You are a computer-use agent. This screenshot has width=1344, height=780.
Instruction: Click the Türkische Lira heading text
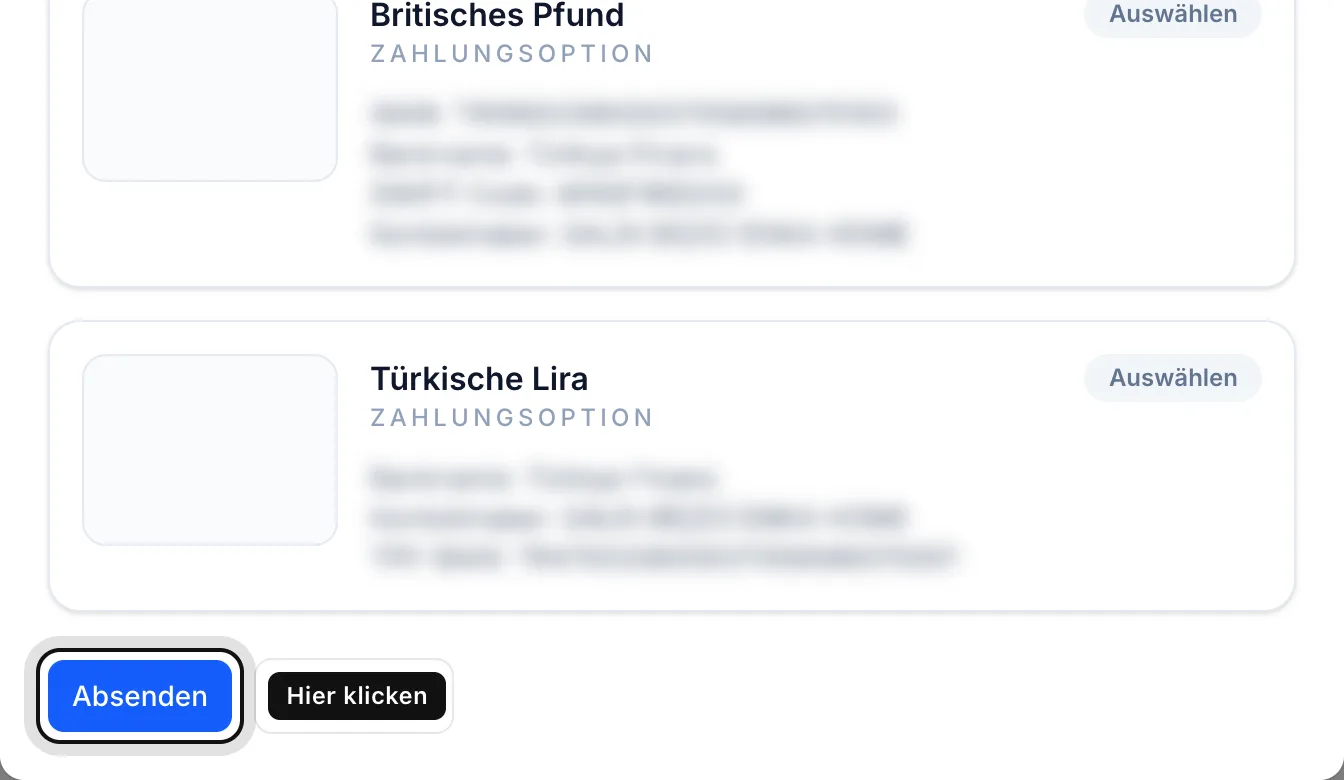click(x=479, y=379)
